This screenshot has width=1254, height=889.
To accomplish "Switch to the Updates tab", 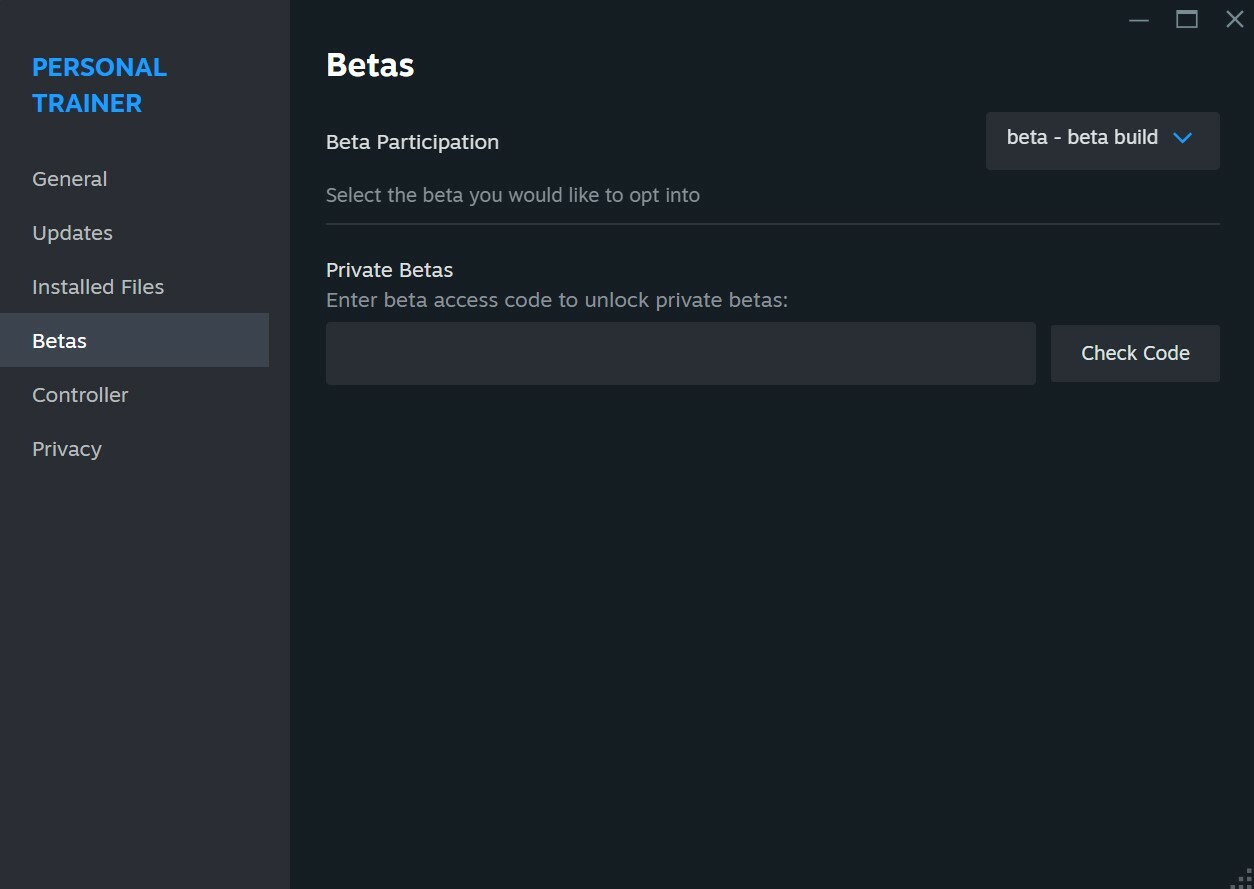I will 134,233.
